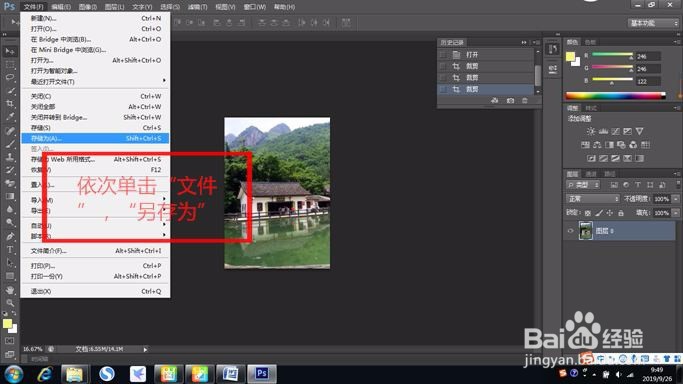Select the 图层 0 layer name
This screenshot has height=384, width=683.
604,231
